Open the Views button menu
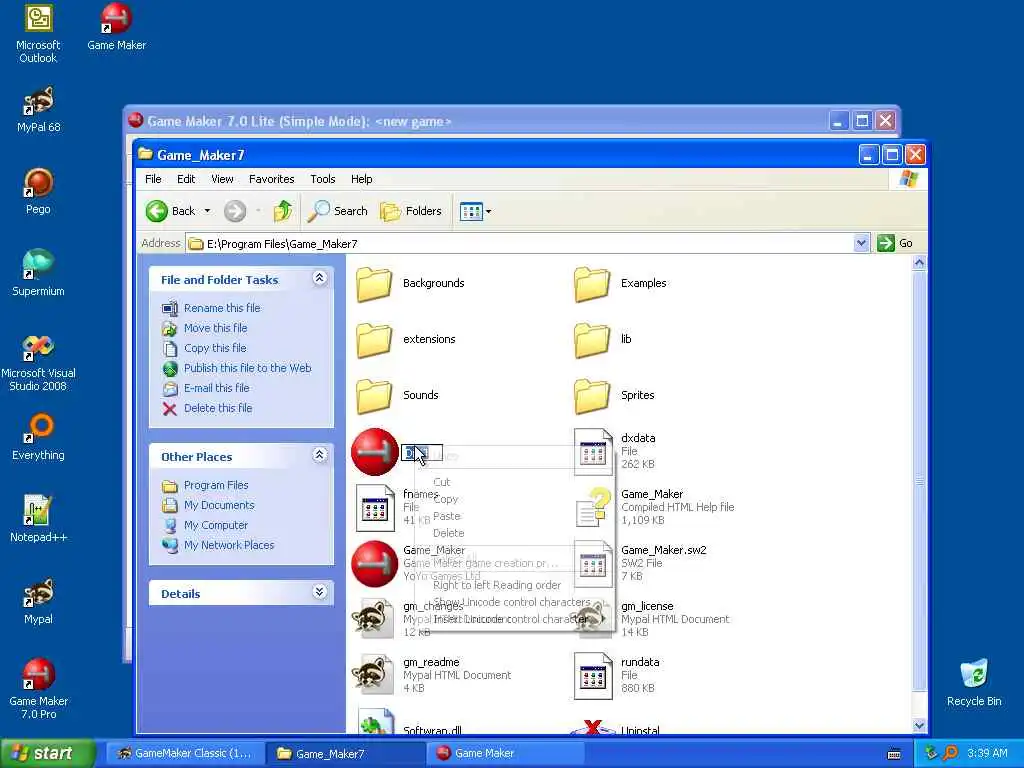 point(475,211)
